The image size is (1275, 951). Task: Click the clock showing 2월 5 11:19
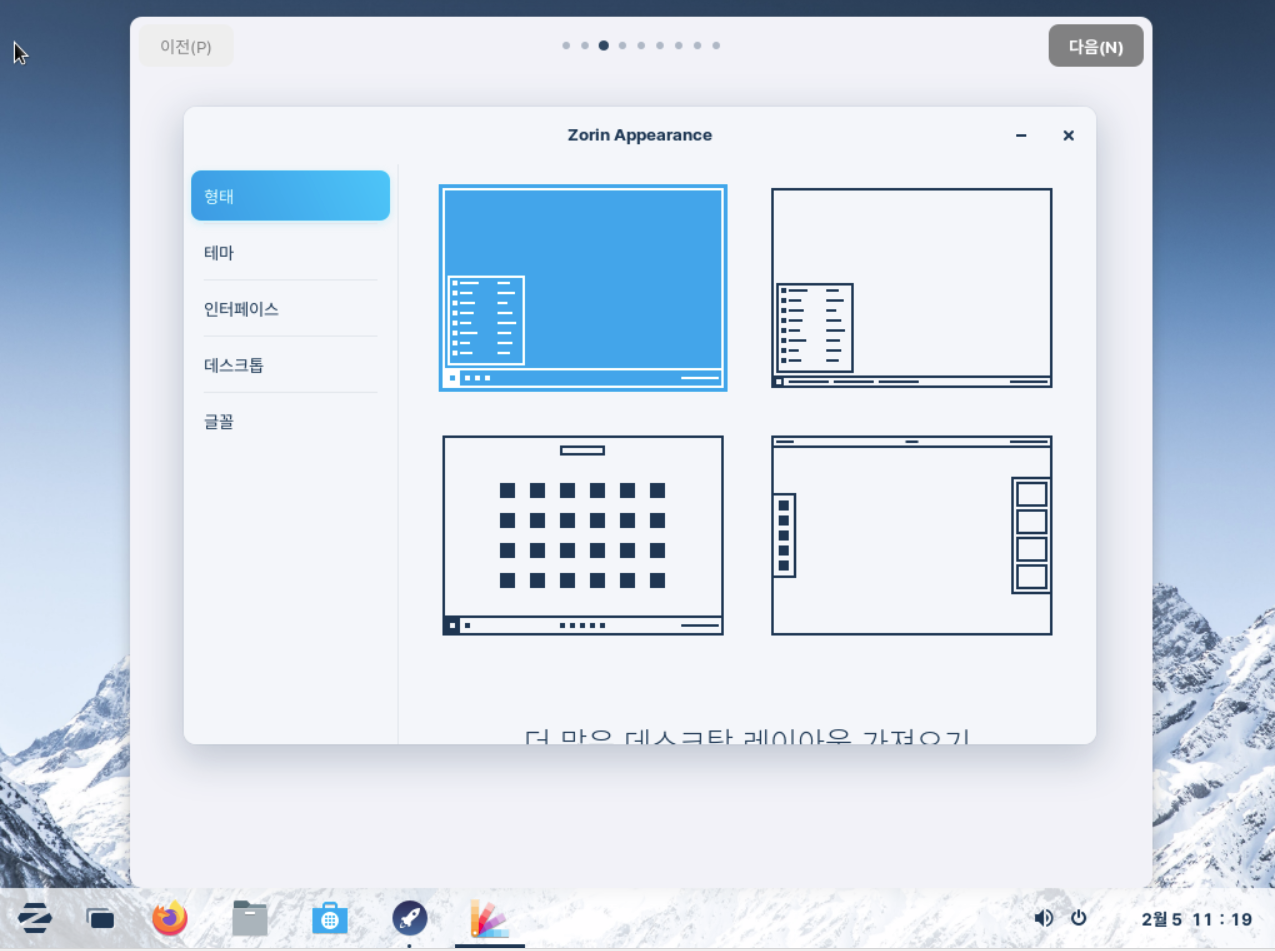point(1196,919)
